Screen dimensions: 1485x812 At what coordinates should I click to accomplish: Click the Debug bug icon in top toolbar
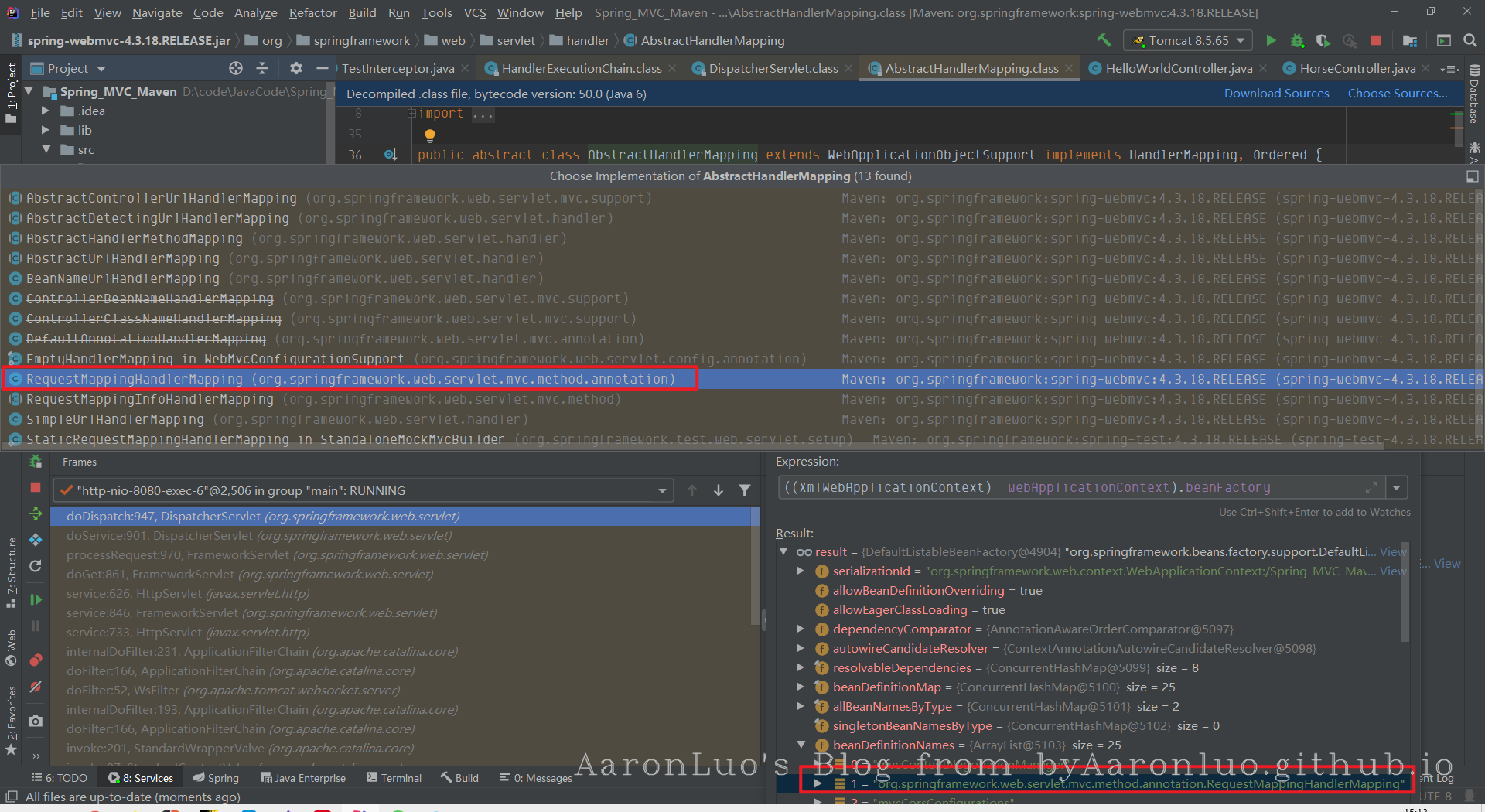click(x=1297, y=40)
